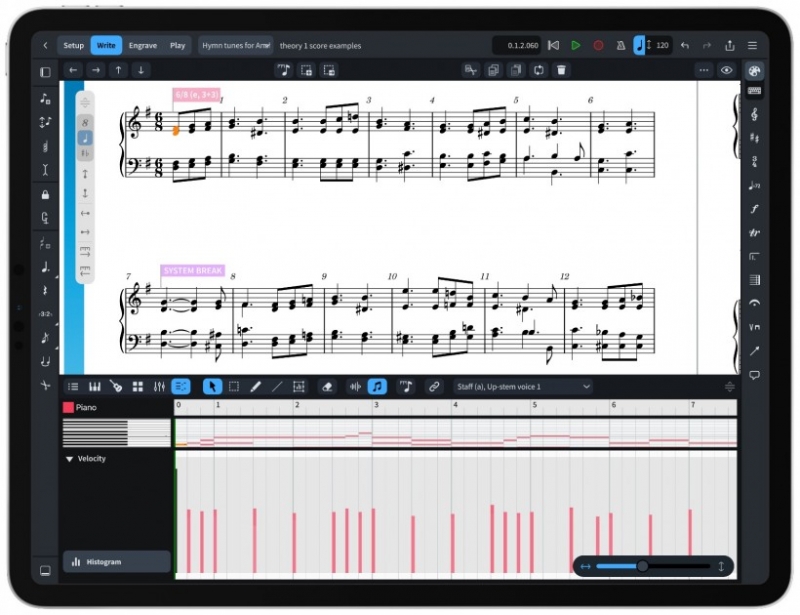
Task: Undo the last action
Action: point(685,45)
